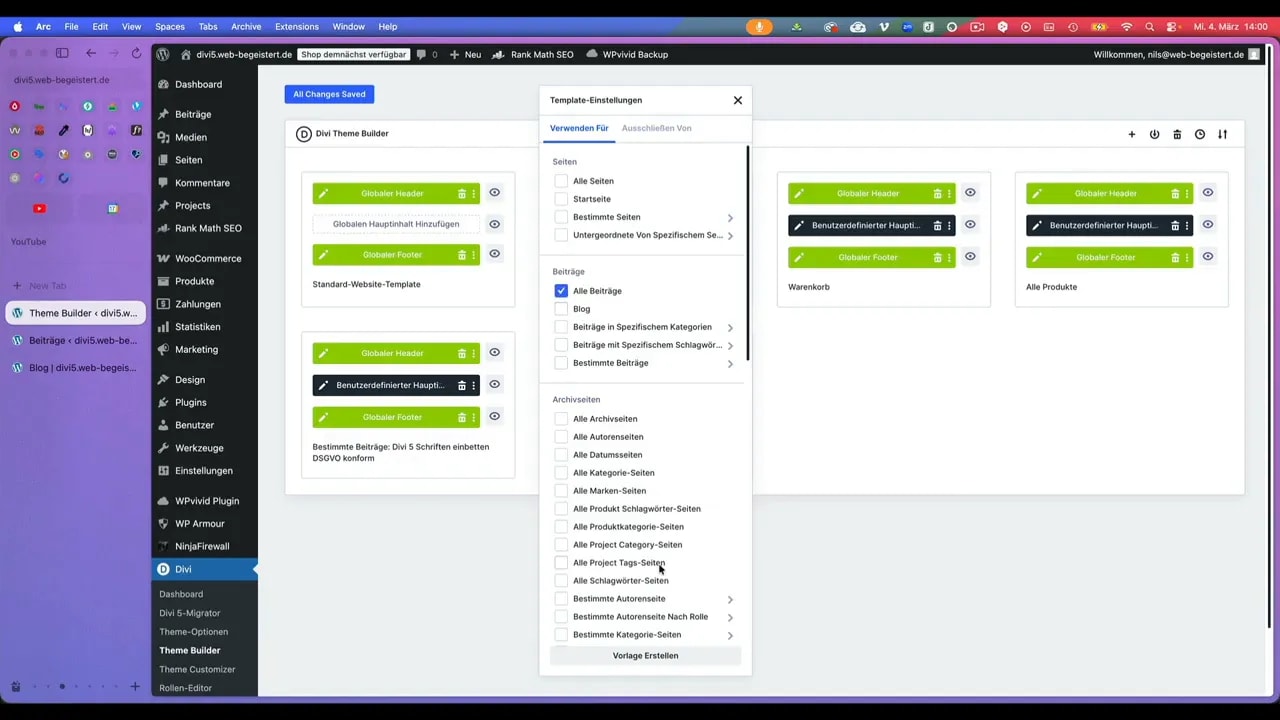
Task: Close the Template-Einstellungen dialog
Action: 738,100
